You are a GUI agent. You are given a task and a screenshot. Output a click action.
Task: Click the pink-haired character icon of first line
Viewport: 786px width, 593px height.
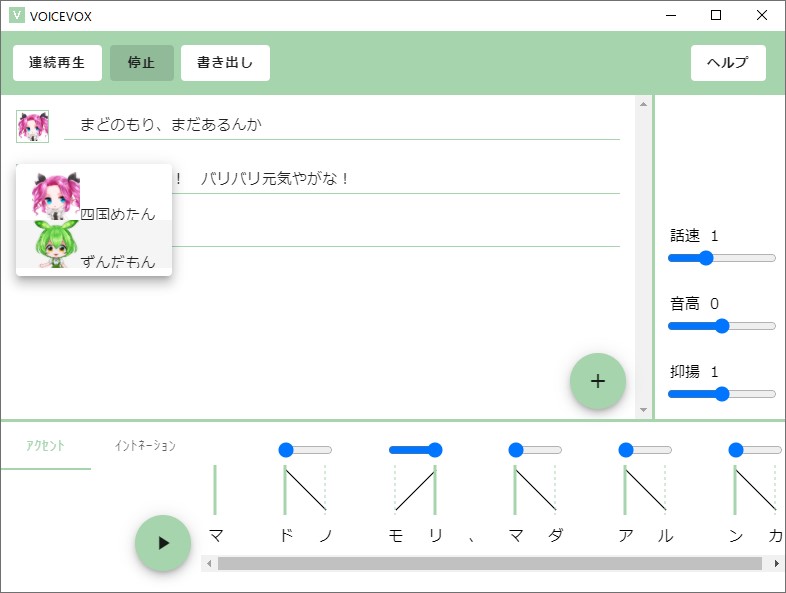pos(33,126)
